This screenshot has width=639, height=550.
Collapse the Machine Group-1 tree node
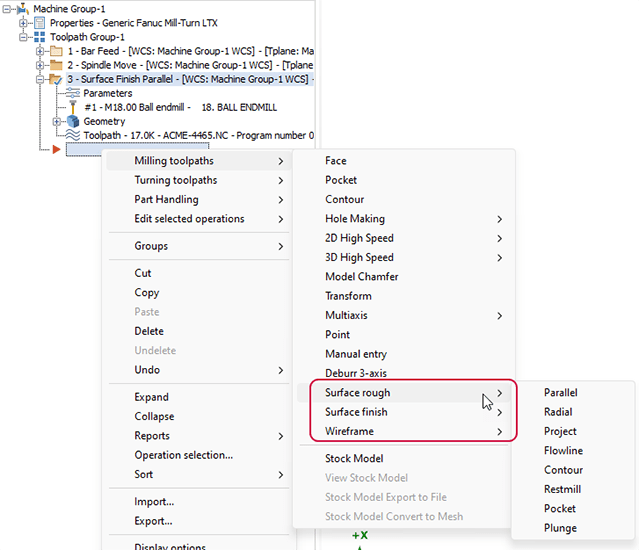(9, 8)
